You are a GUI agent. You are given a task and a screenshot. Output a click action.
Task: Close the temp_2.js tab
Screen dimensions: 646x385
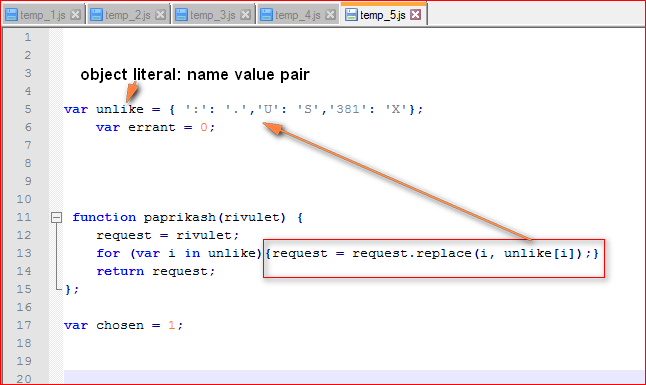point(161,15)
